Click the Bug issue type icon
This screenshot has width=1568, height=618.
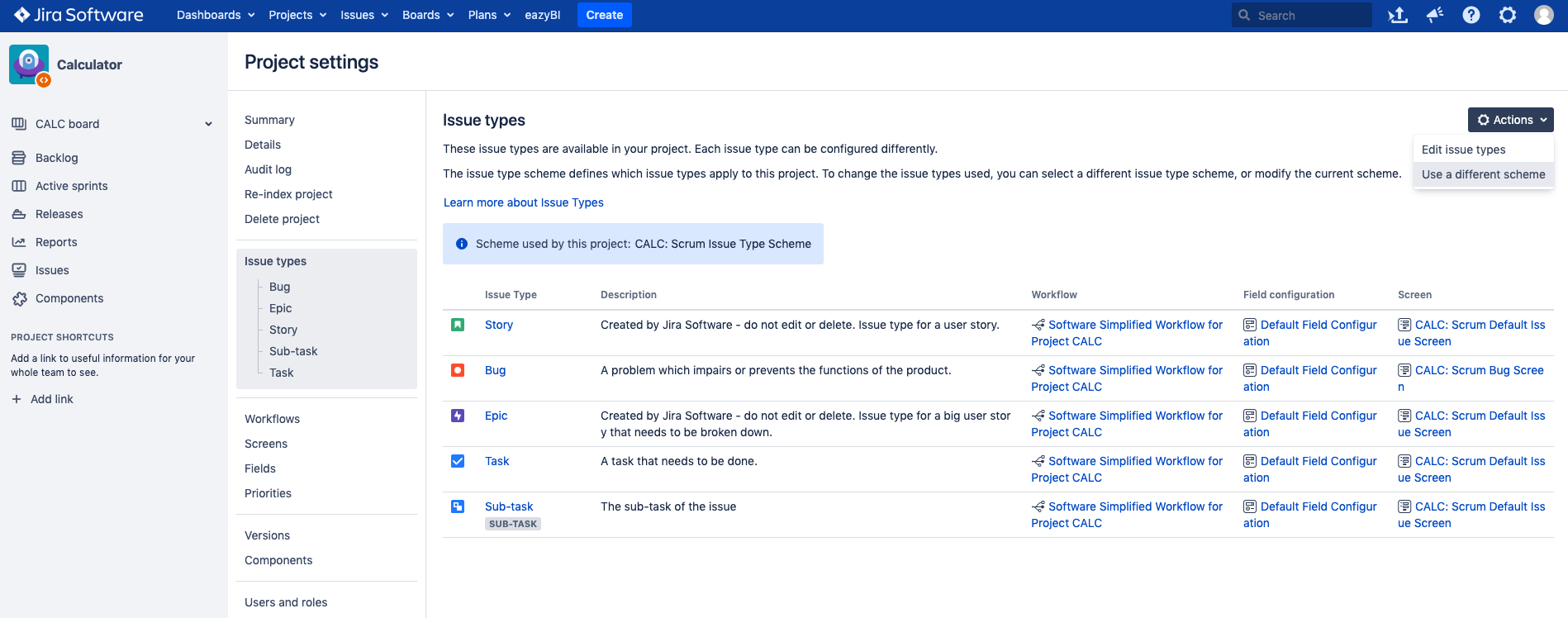[458, 370]
